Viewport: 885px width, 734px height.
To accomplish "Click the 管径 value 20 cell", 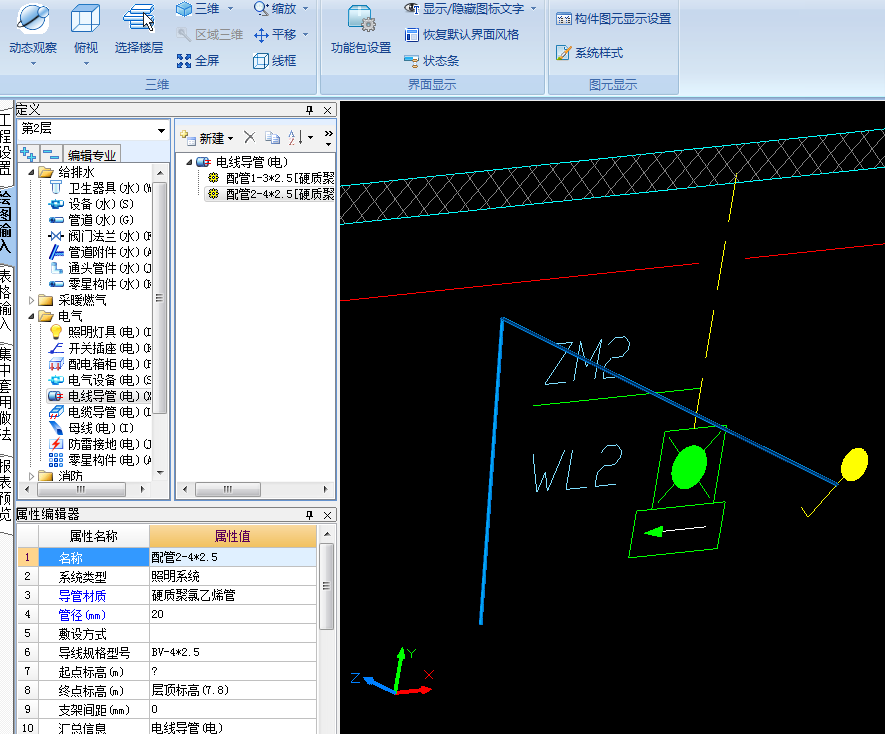I will (233, 614).
